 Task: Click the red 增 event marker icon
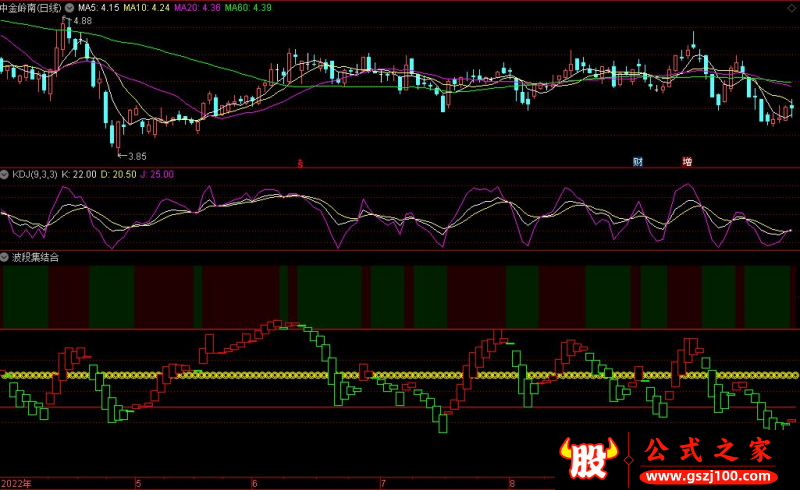687,161
